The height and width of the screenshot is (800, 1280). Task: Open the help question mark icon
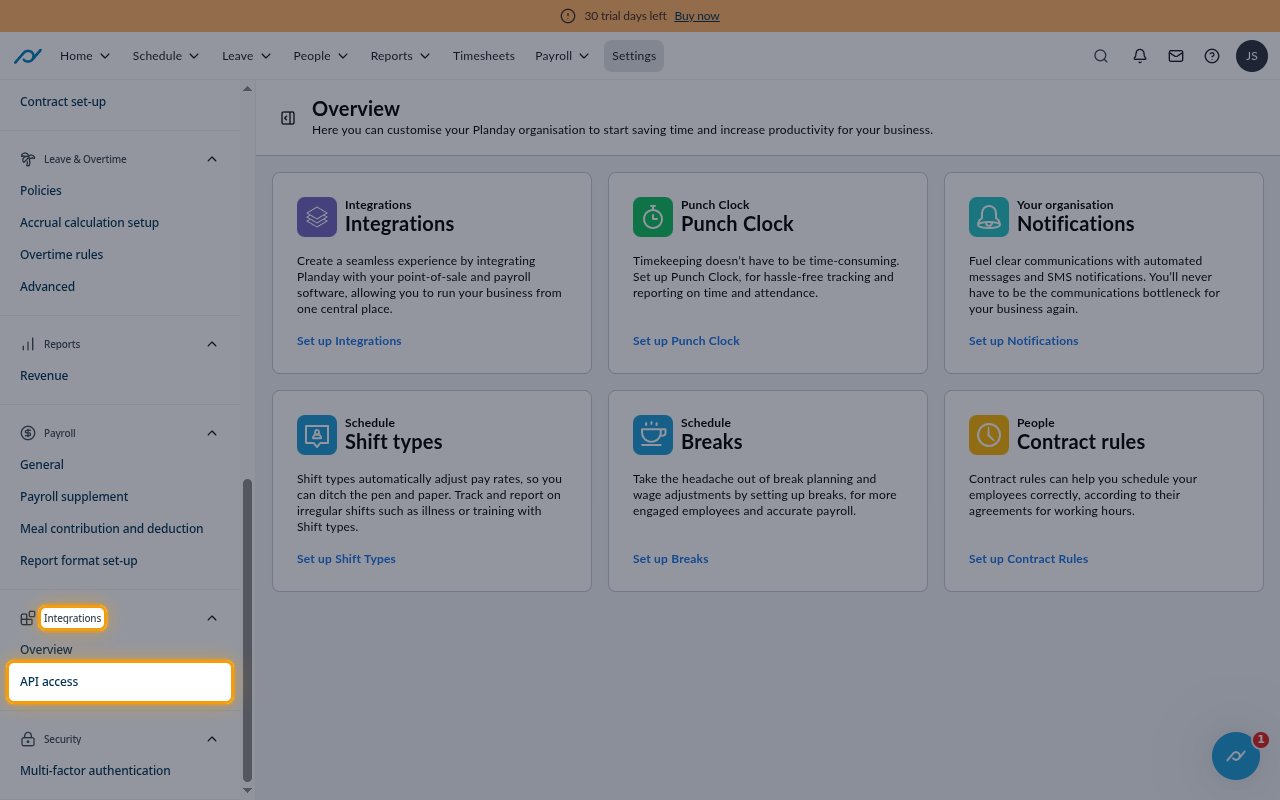(1212, 56)
